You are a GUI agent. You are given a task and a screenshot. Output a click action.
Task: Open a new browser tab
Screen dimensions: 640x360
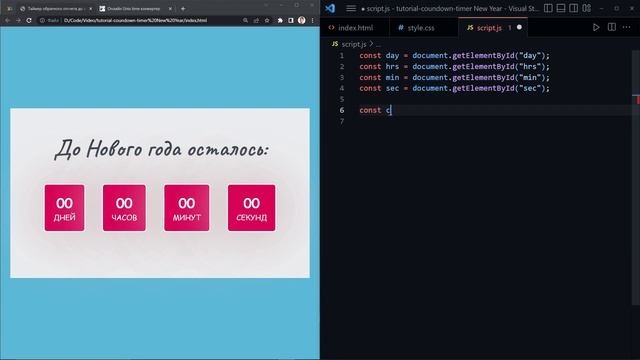coord(183,9)
